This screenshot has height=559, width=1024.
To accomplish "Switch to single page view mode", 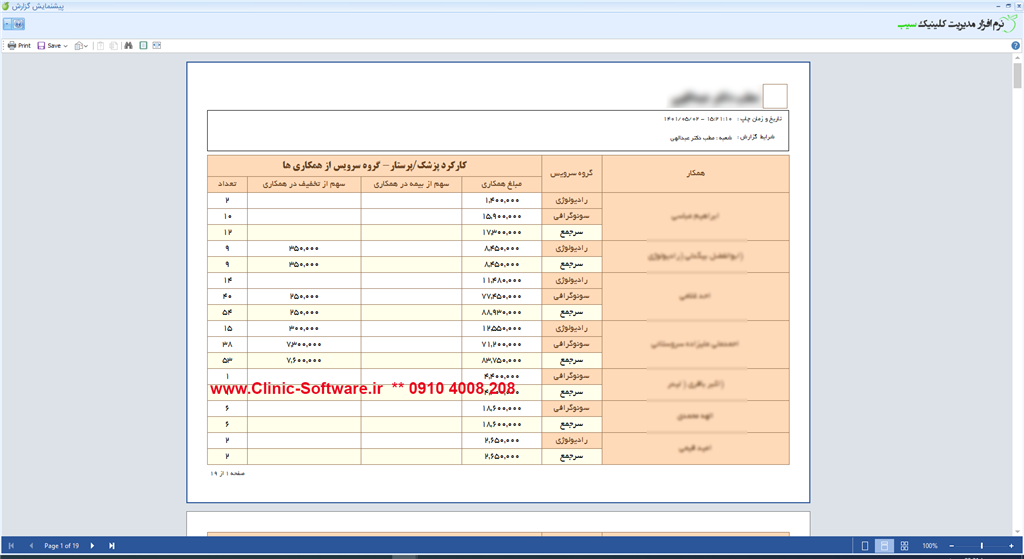I will click(x=865, y=545).
